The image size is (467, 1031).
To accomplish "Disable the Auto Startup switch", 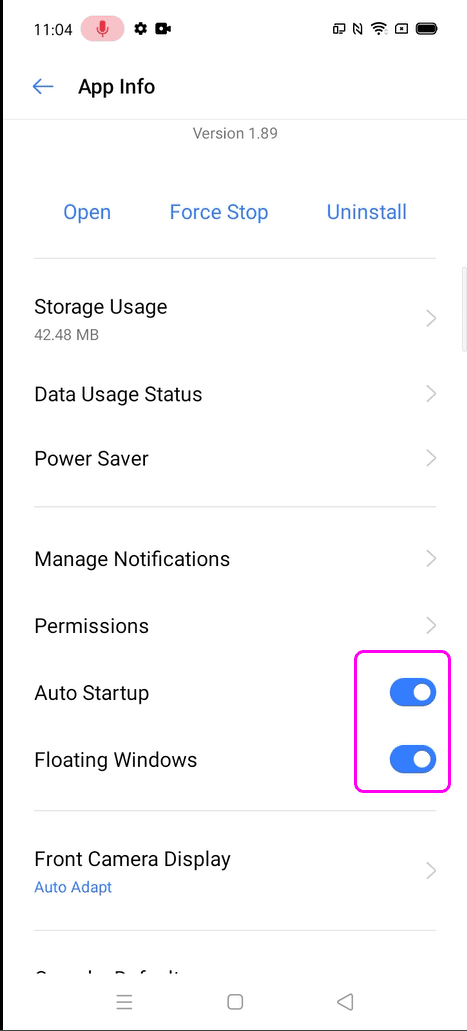I will point(412,692).
